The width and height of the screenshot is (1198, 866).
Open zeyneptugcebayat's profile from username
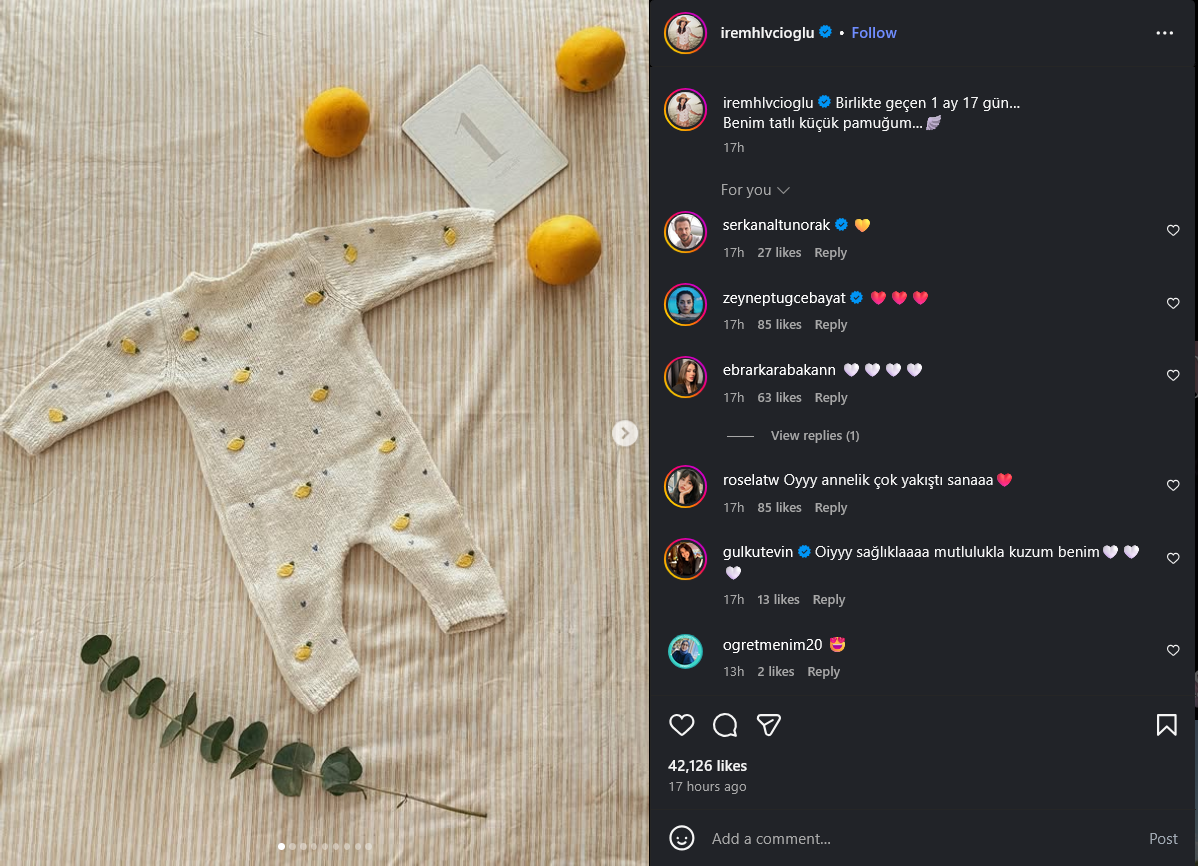click(783, 298)
